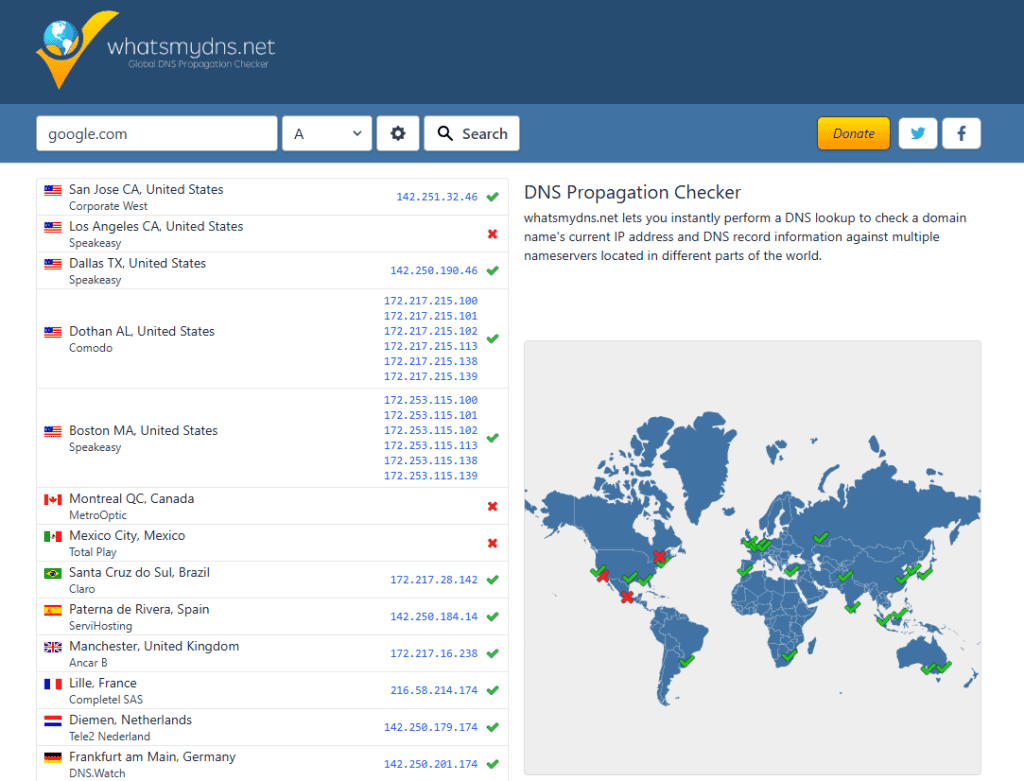Click the whatsmydns.net logo
This screenshot has width=1024, height=781.
[155, 50]
